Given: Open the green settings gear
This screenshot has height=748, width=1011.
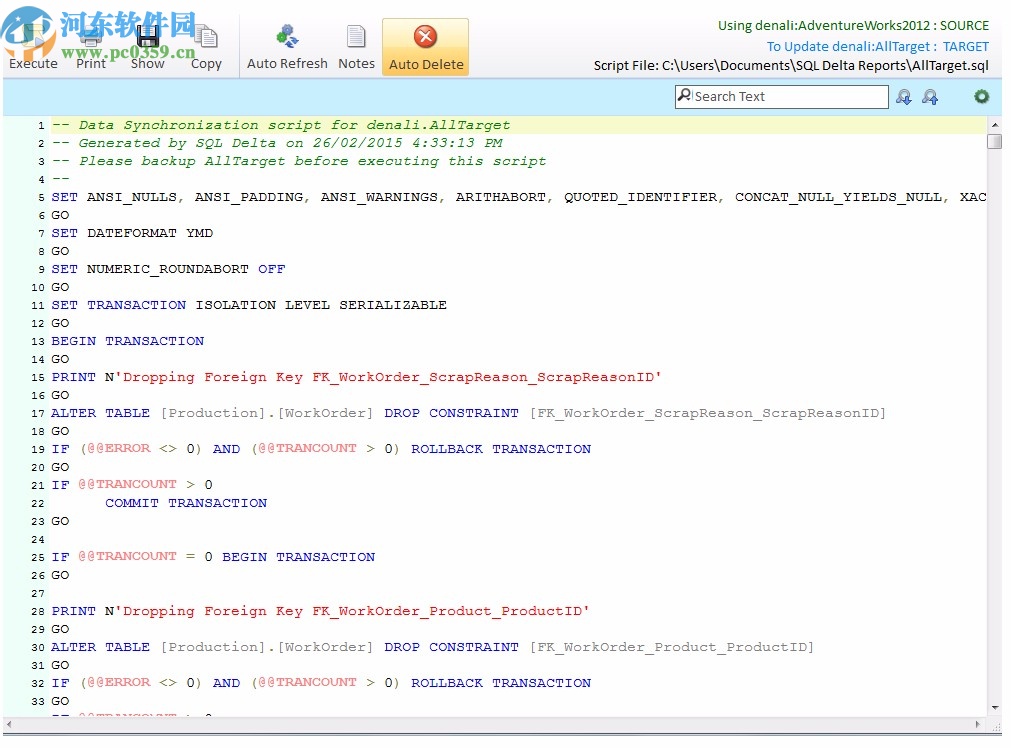Looking at the screenshot, I should click(x=981, y=96).
